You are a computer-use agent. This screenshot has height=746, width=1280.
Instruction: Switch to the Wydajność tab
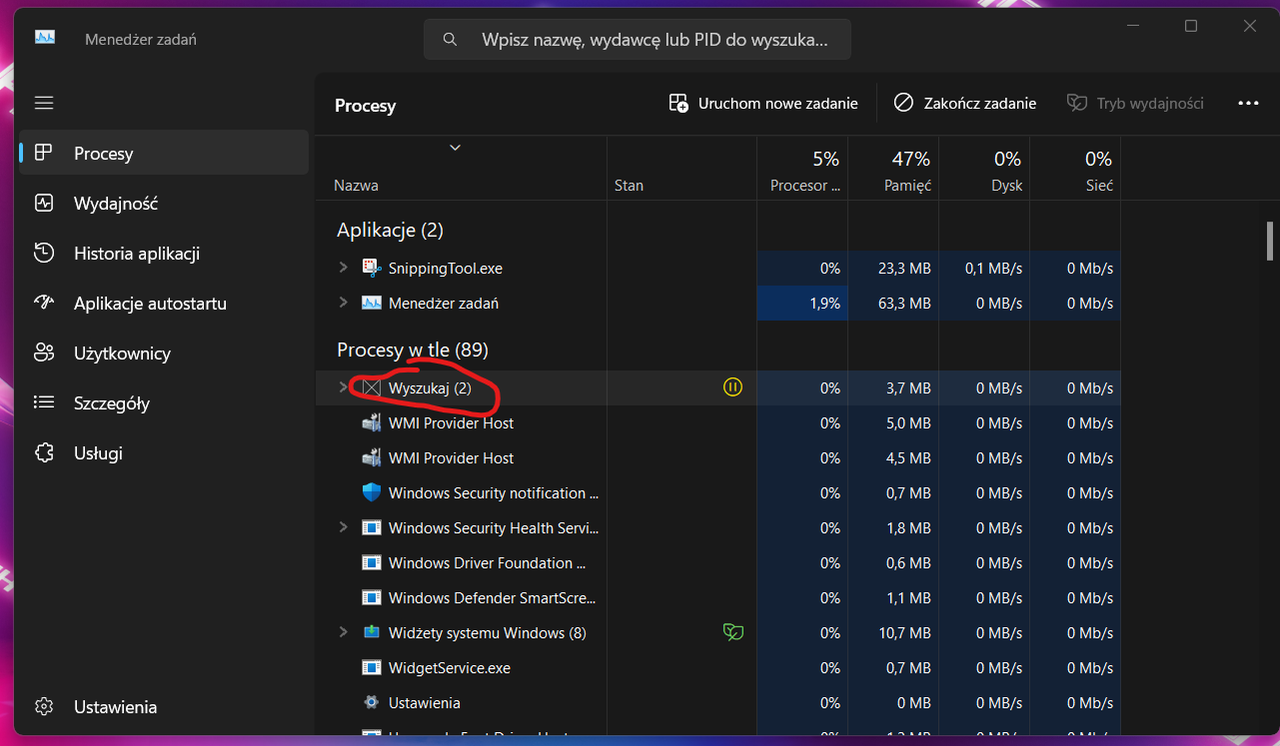(164, 203)
